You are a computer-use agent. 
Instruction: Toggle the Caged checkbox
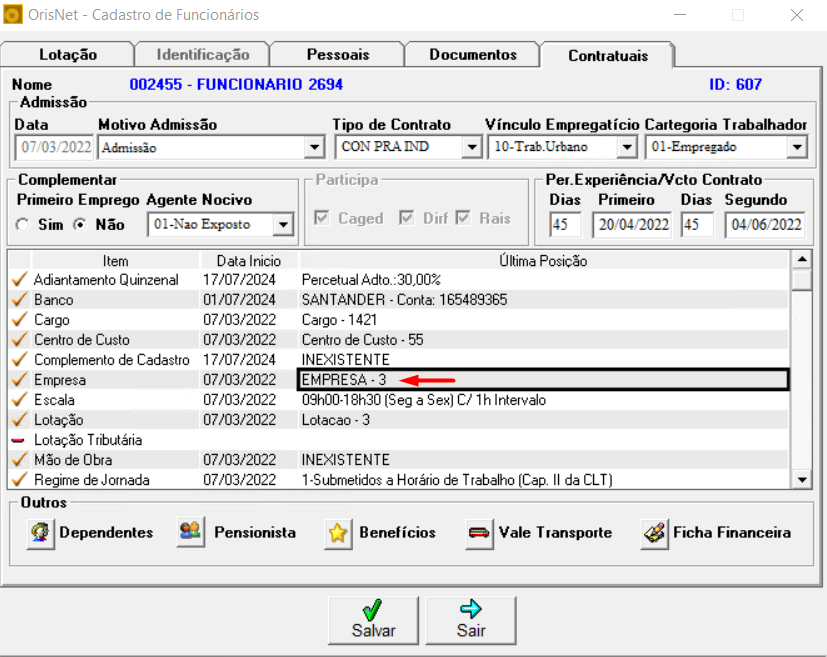(321, 219)
